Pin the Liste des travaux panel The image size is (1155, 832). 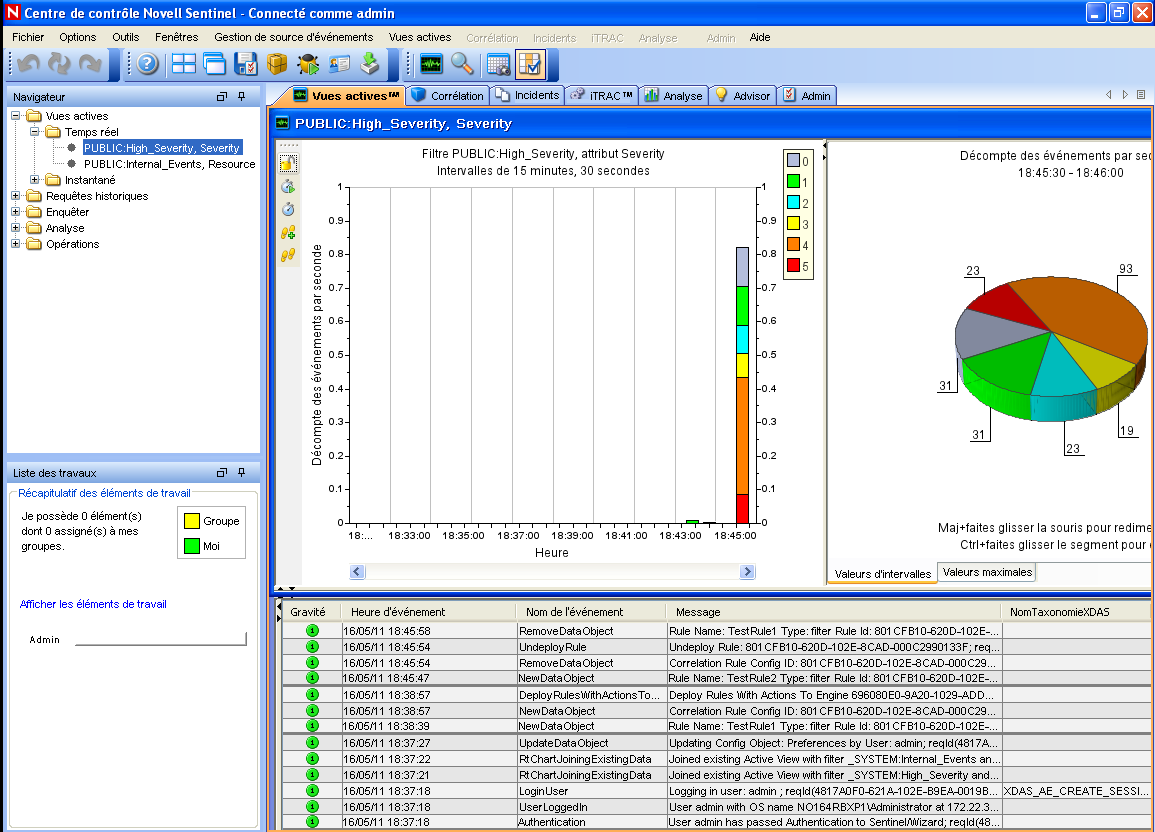(242, 473)
